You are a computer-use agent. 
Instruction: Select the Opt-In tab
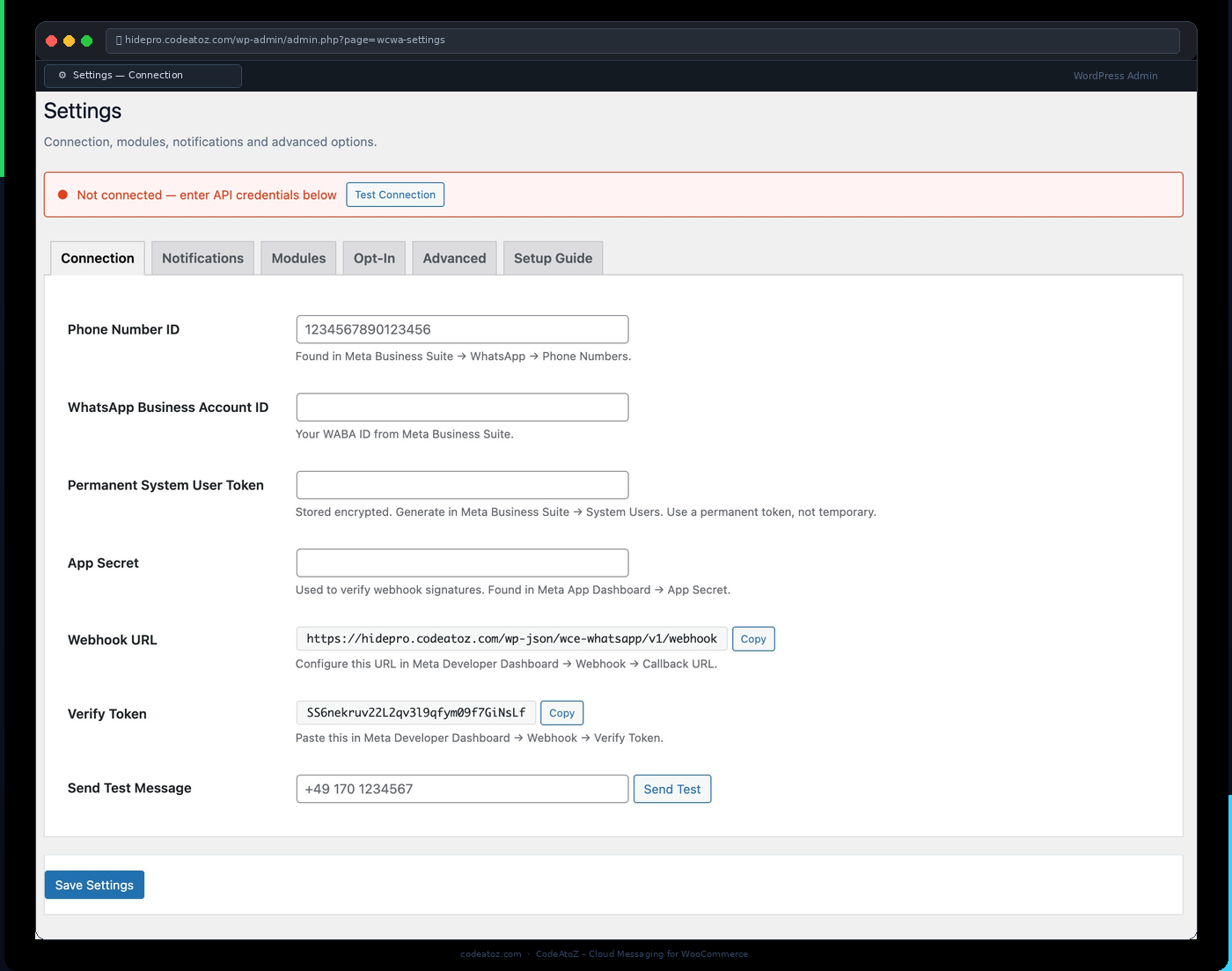tap(374, 258)
